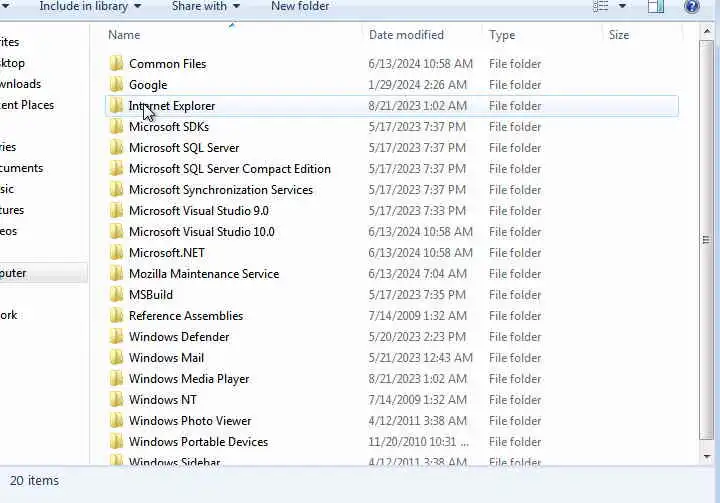Viewport: 720px width, 503px height.
Task: Select the Windows Mail folder icon
Action: [117, 357]
